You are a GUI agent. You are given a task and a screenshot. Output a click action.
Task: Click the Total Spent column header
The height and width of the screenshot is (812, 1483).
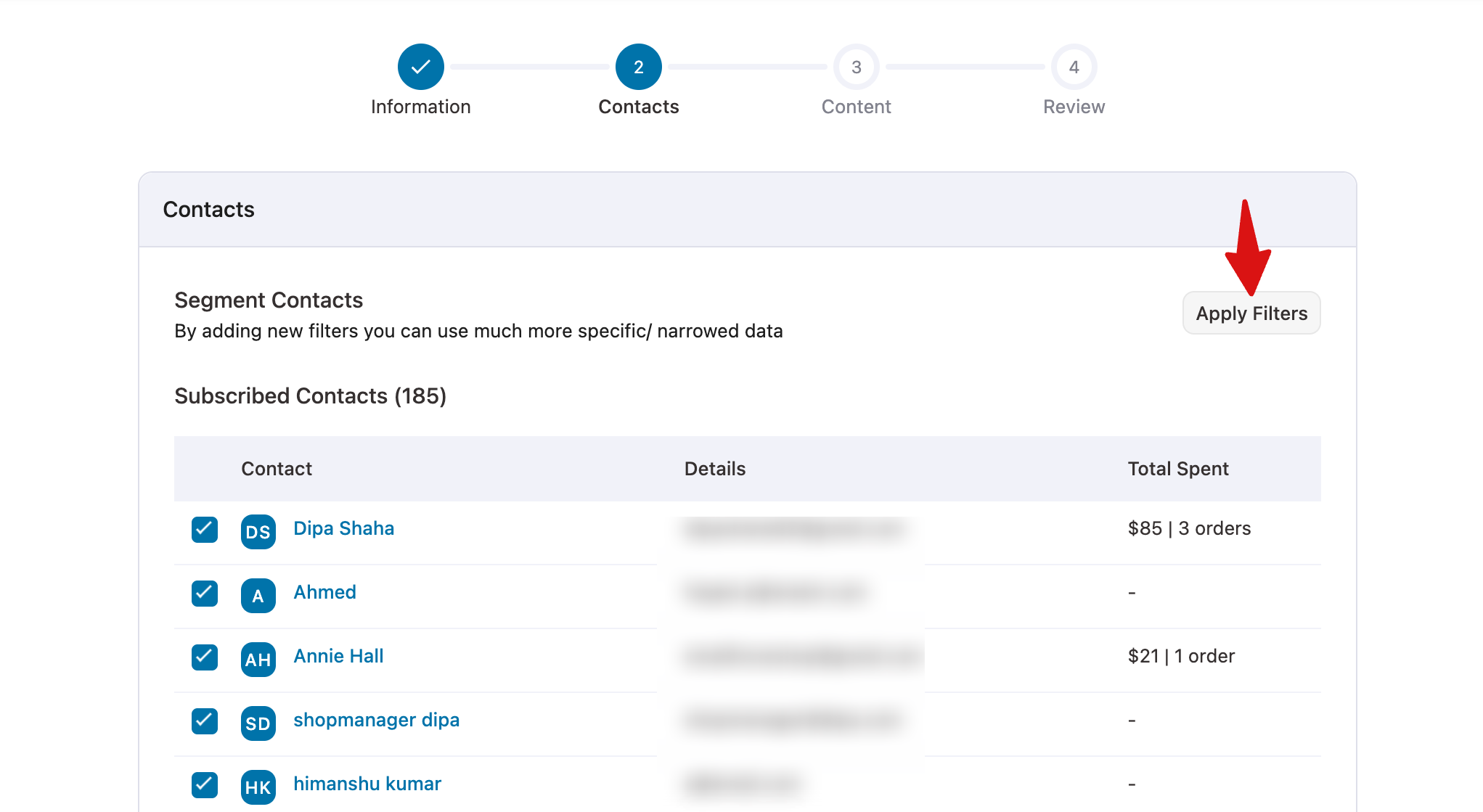(x=1177, y=469)
